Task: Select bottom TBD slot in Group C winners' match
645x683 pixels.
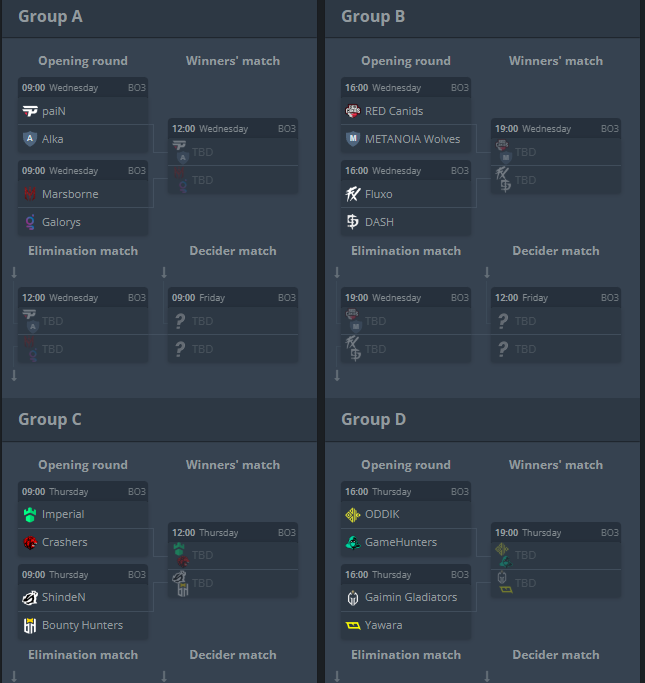Action: tap(233, 583)
